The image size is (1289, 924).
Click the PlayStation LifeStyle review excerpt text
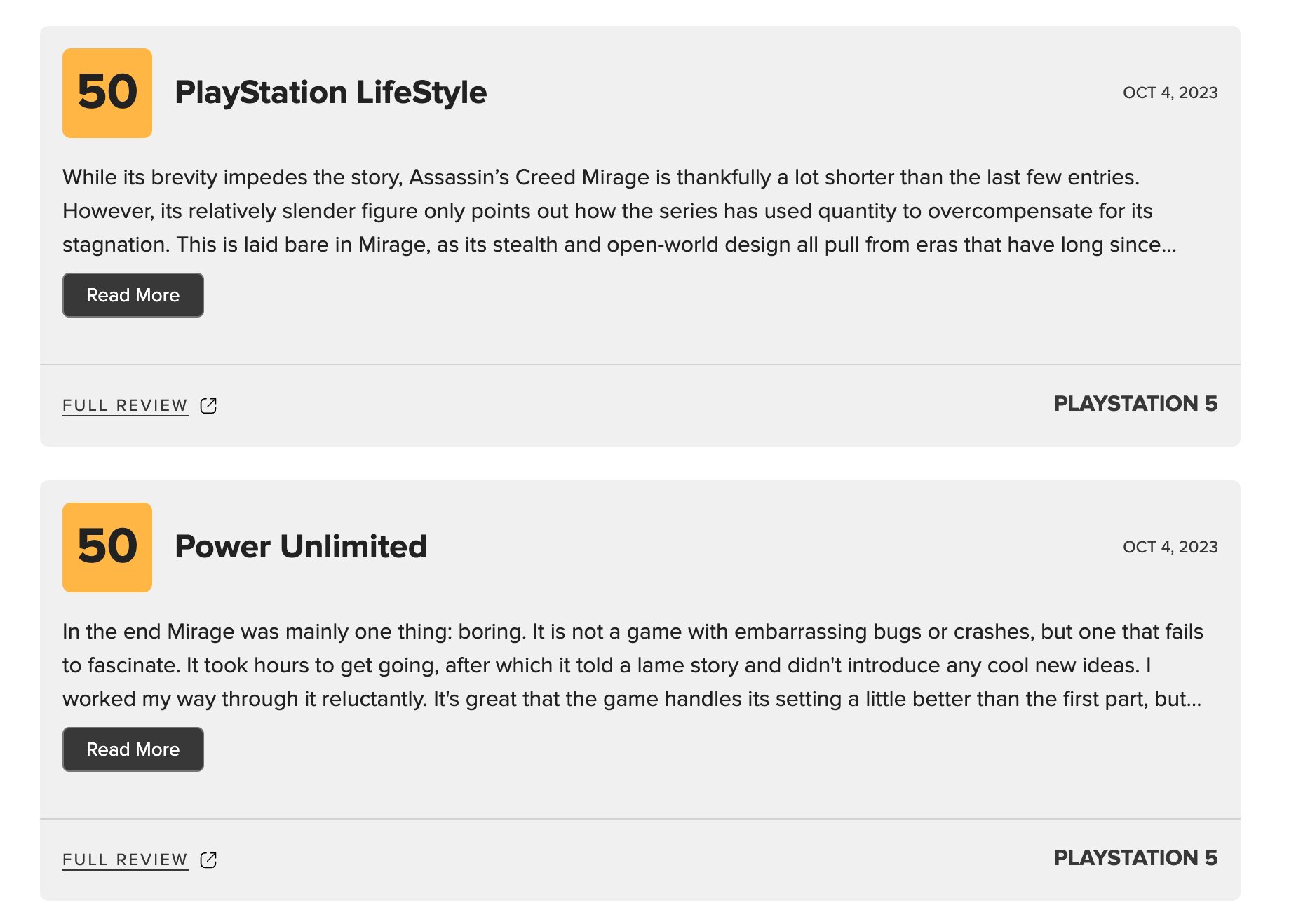coord(620,211)
